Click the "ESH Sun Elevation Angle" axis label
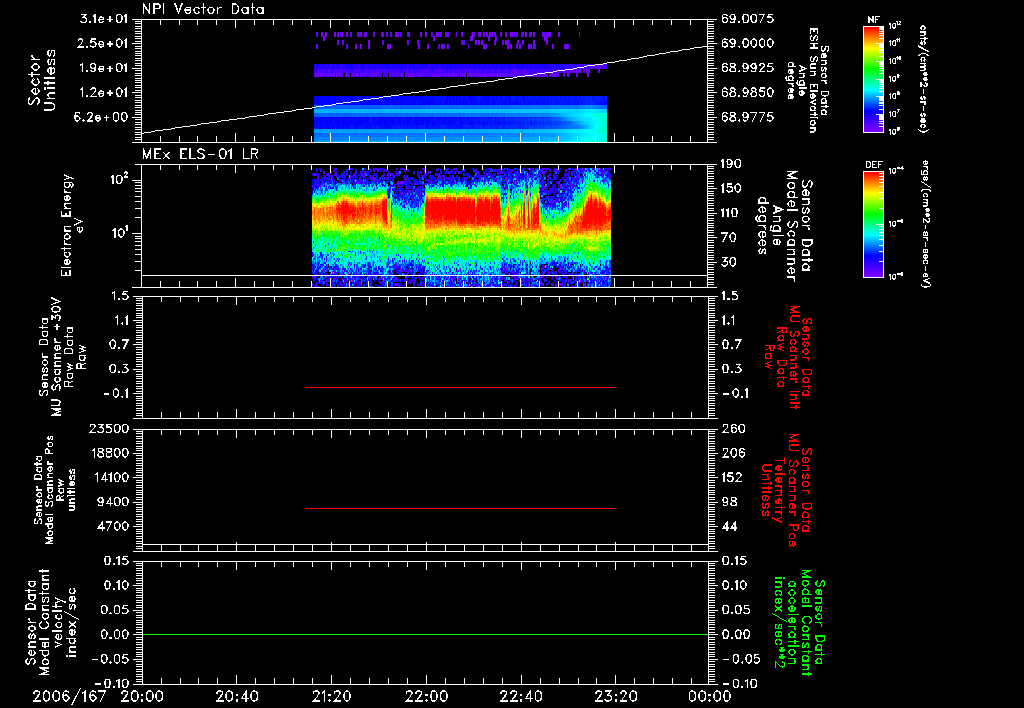Viewport: 1024px width, 708px height. point(807,80)
